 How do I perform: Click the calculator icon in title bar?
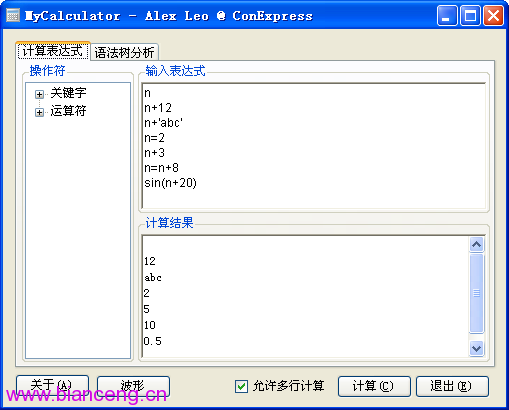tap(13, 16)
